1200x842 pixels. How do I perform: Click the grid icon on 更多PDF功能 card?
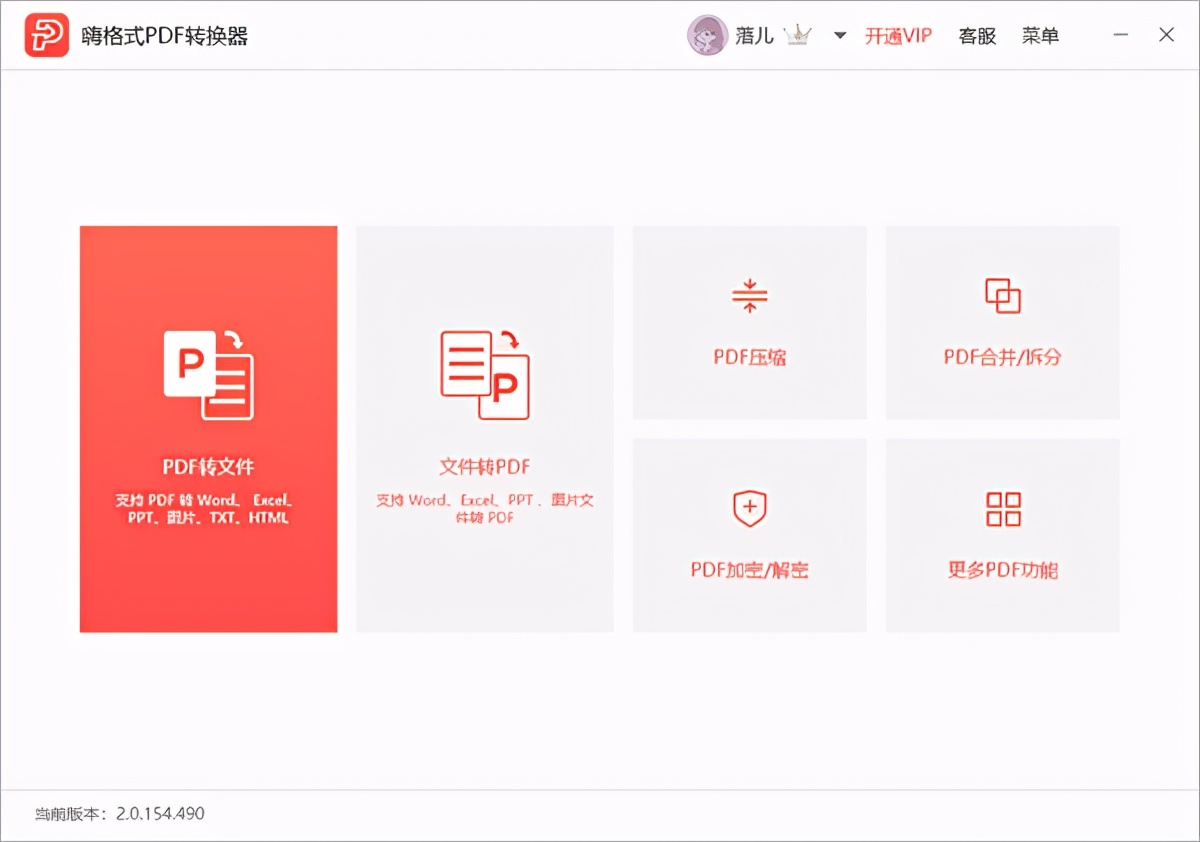1002,508
